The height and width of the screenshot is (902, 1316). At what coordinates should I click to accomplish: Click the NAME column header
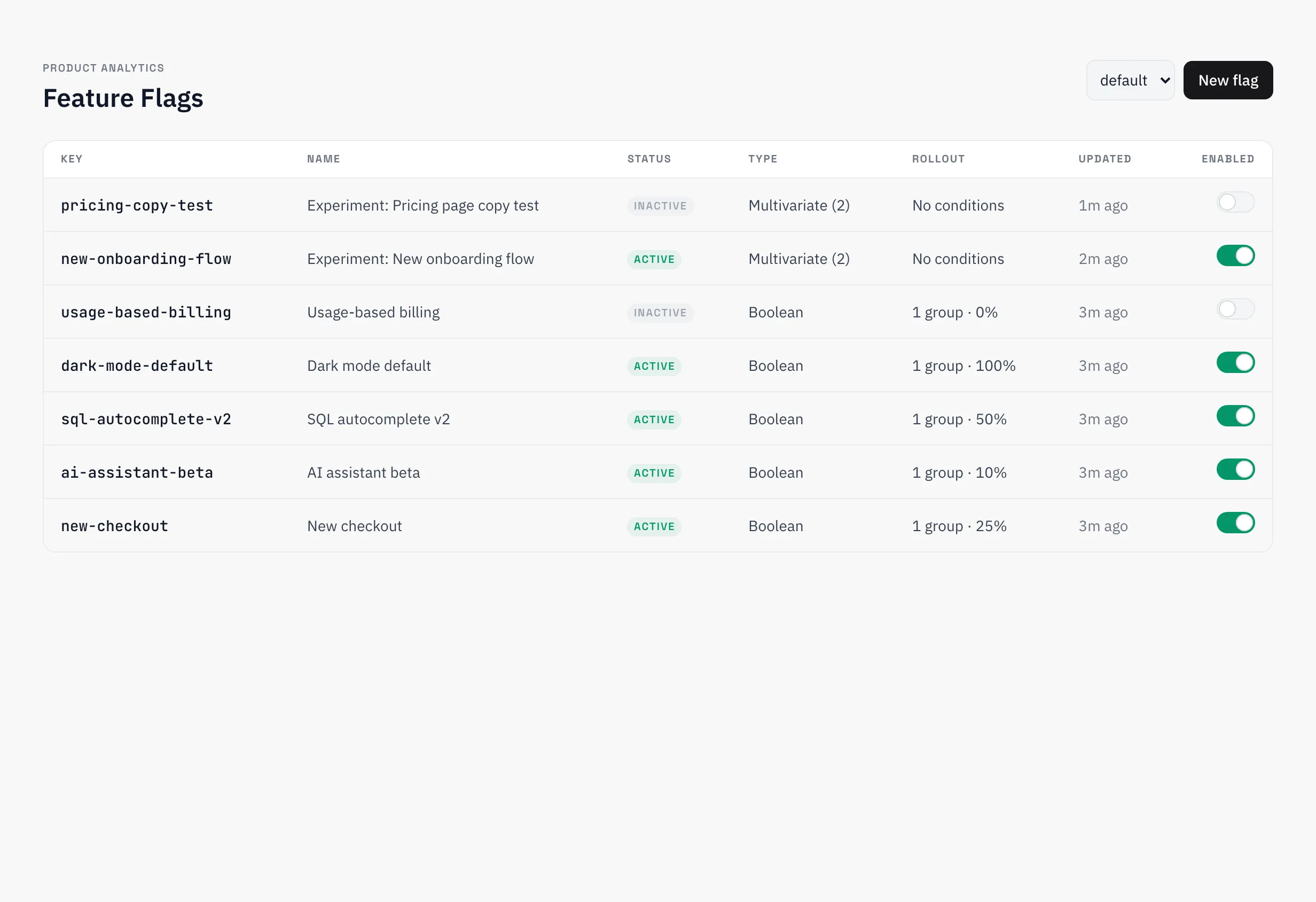point(324,159)
